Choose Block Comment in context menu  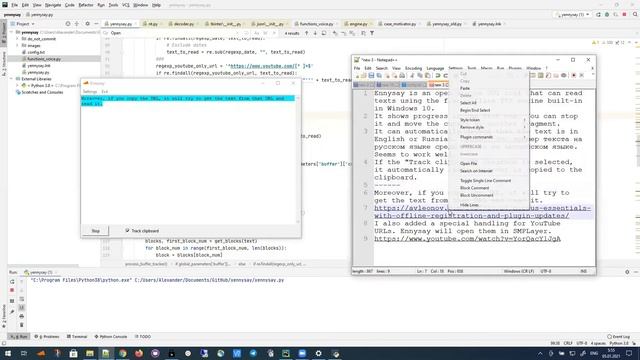(x=474, y=188)
